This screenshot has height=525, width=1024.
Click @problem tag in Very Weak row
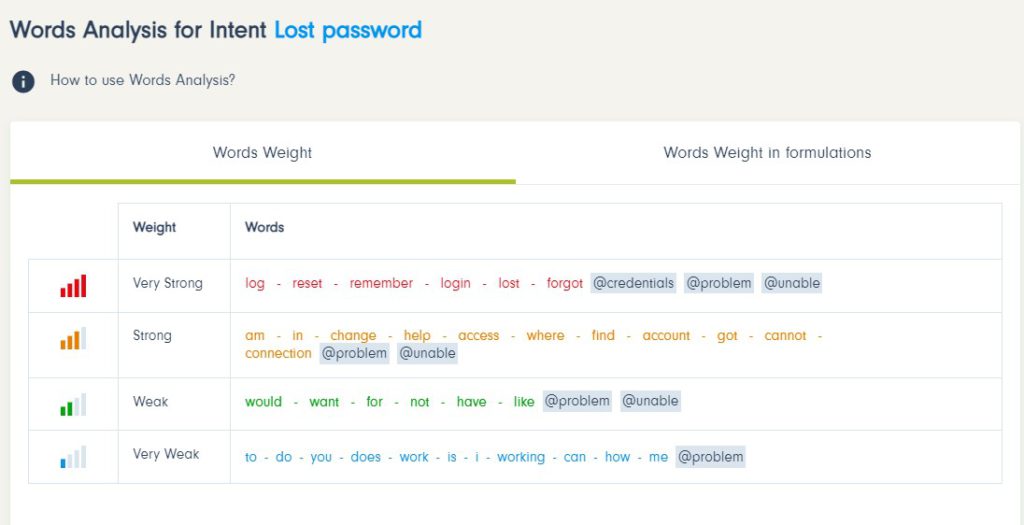[711, 456]
